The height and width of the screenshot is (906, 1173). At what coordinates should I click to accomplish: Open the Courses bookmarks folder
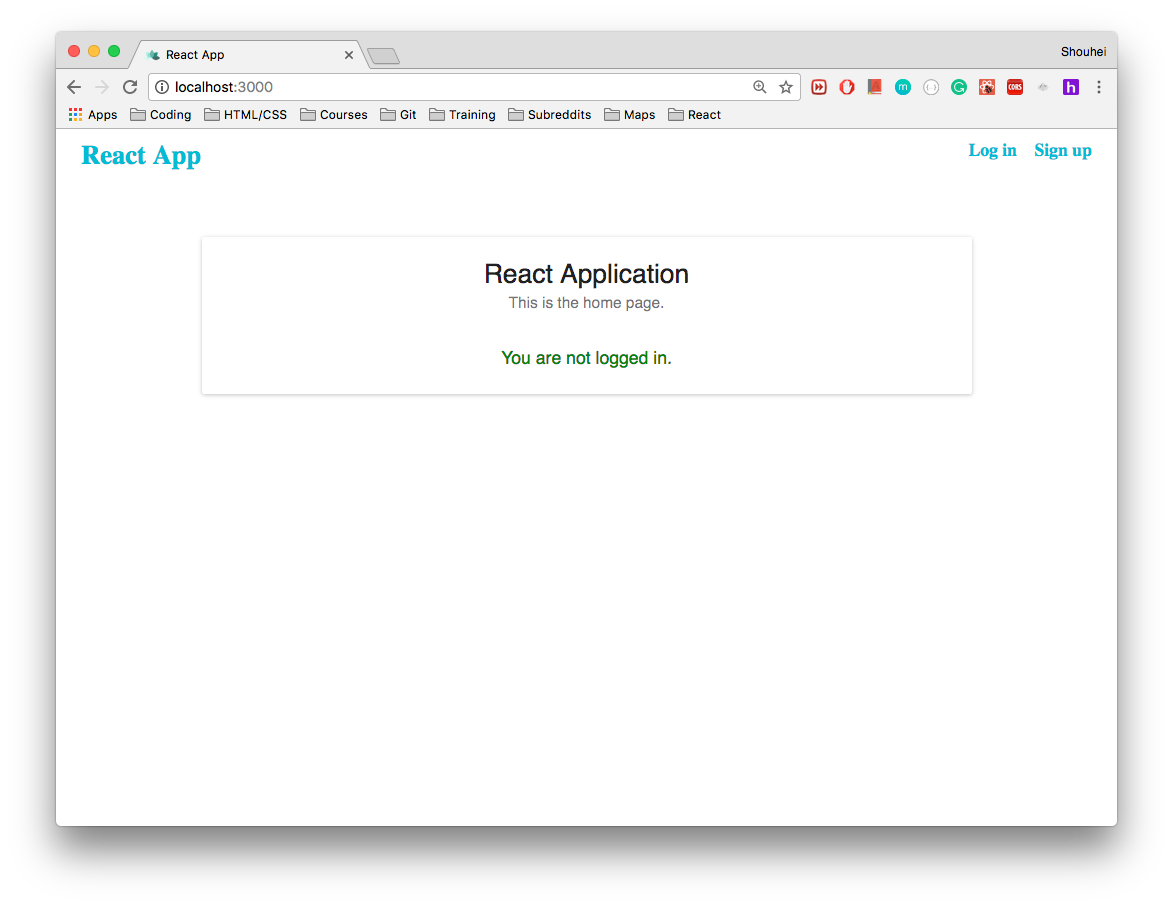334,114
